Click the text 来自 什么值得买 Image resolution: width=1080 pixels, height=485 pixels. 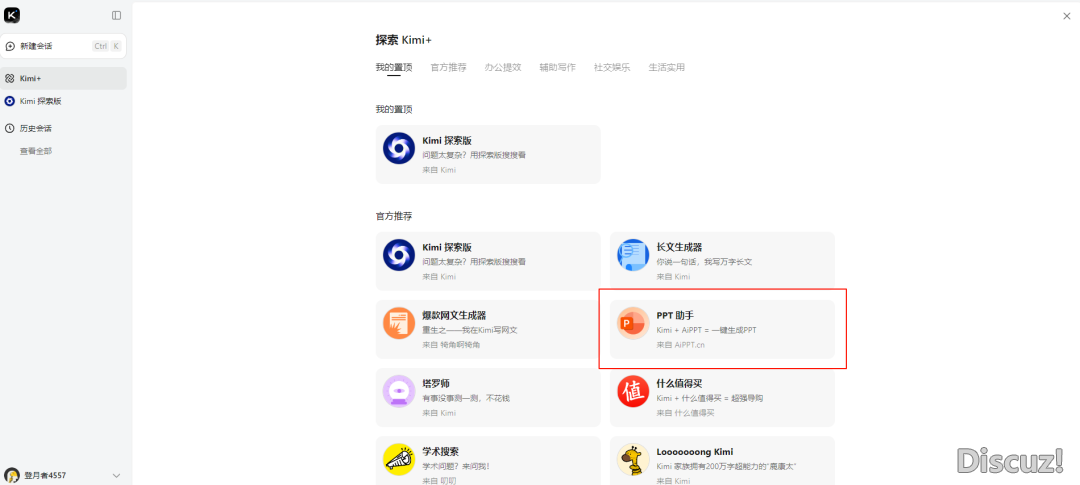(685, 413)
